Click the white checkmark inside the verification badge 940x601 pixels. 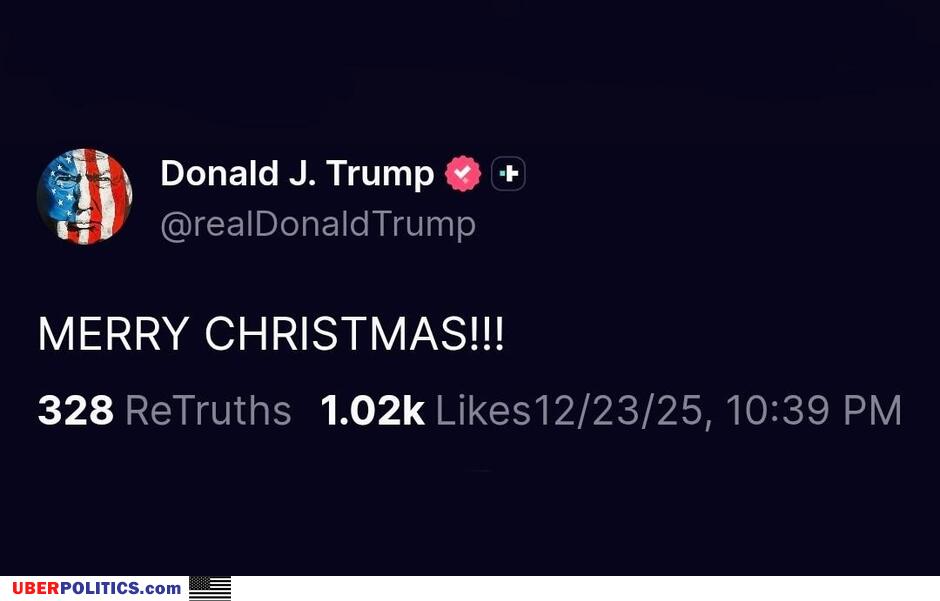461,172
